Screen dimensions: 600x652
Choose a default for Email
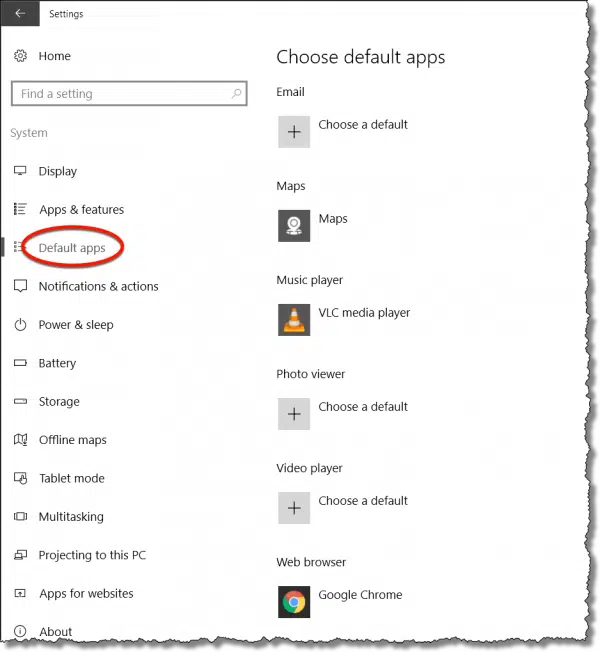click(363, 124)
